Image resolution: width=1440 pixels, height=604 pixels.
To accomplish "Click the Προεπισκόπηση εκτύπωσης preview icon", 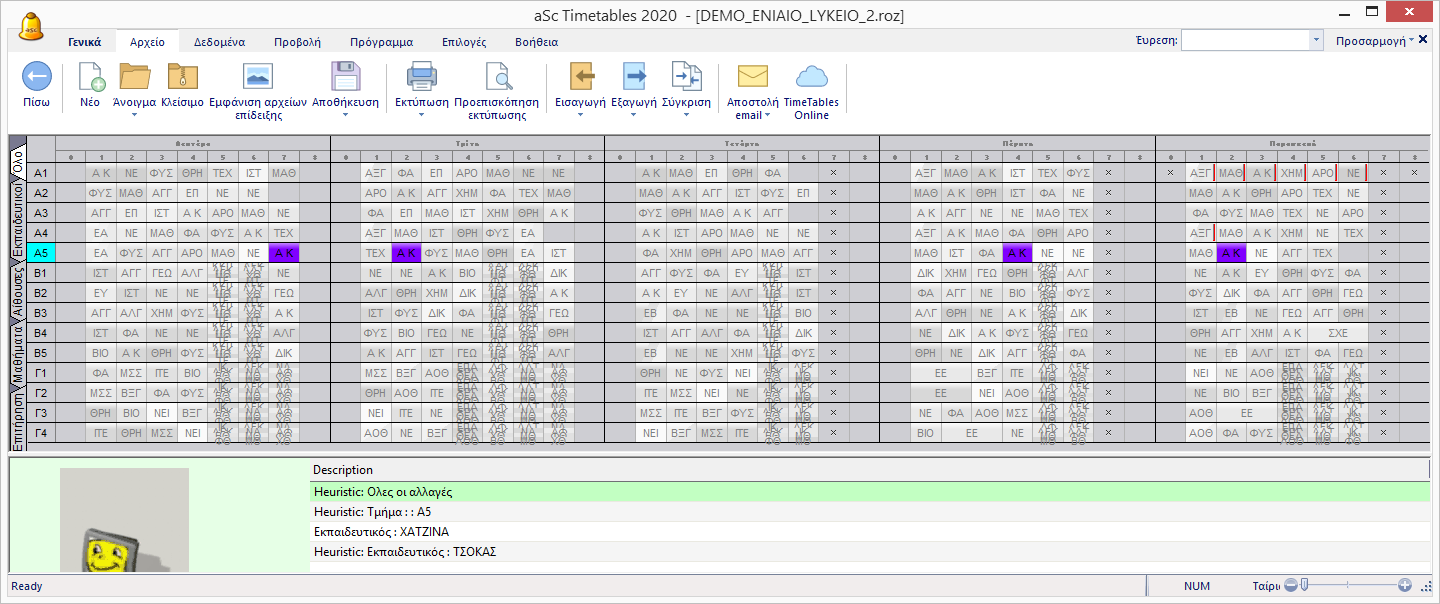I will pos(496,77).
